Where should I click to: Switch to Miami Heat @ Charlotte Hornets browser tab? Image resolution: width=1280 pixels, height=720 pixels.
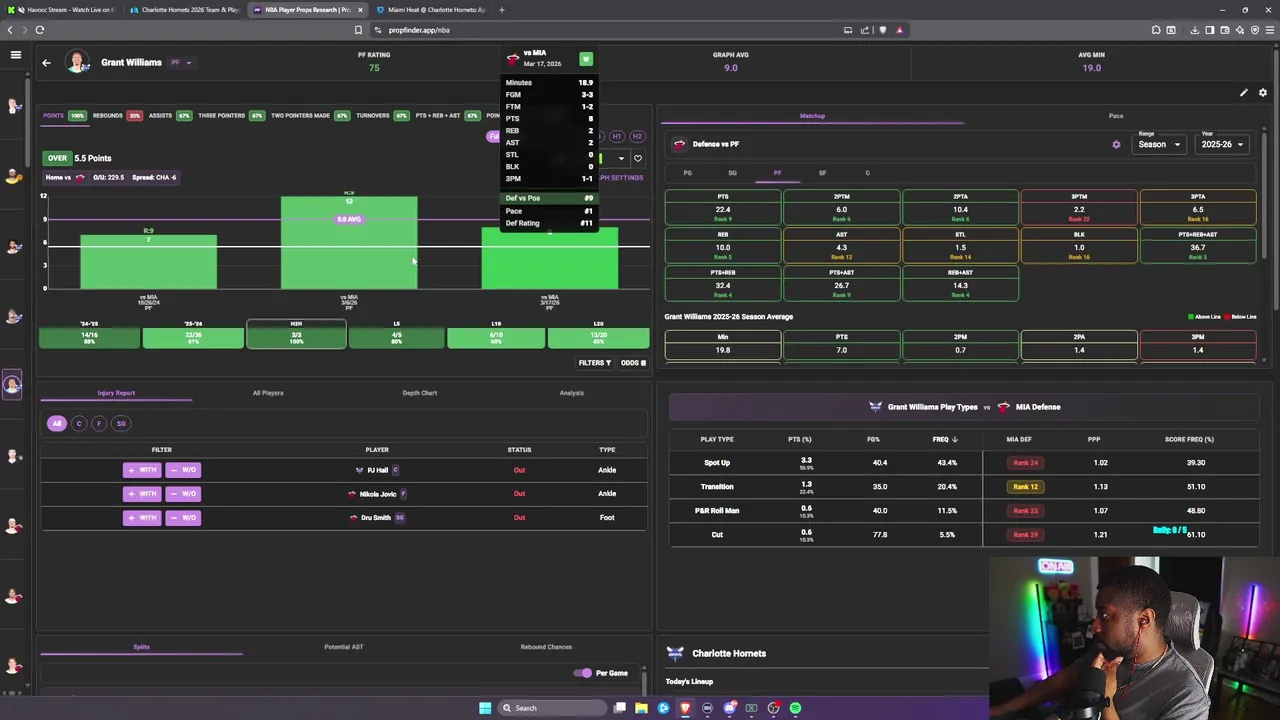coord(430,10)
